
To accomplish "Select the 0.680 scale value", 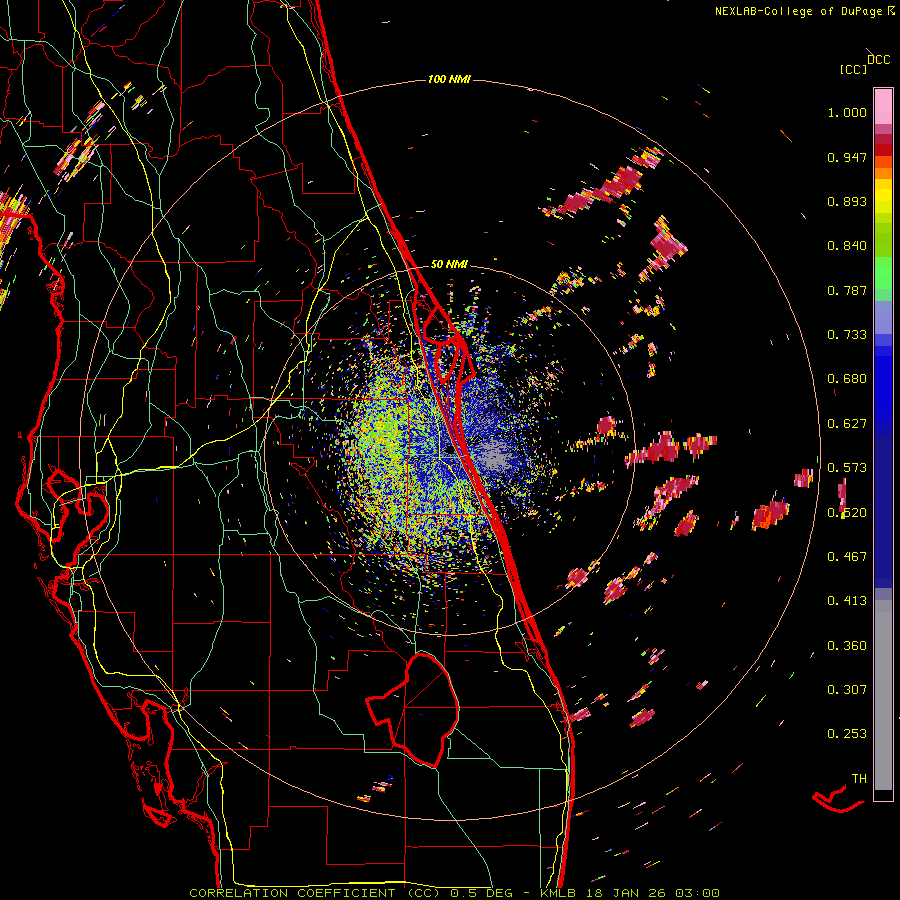I will coord(847,379).
